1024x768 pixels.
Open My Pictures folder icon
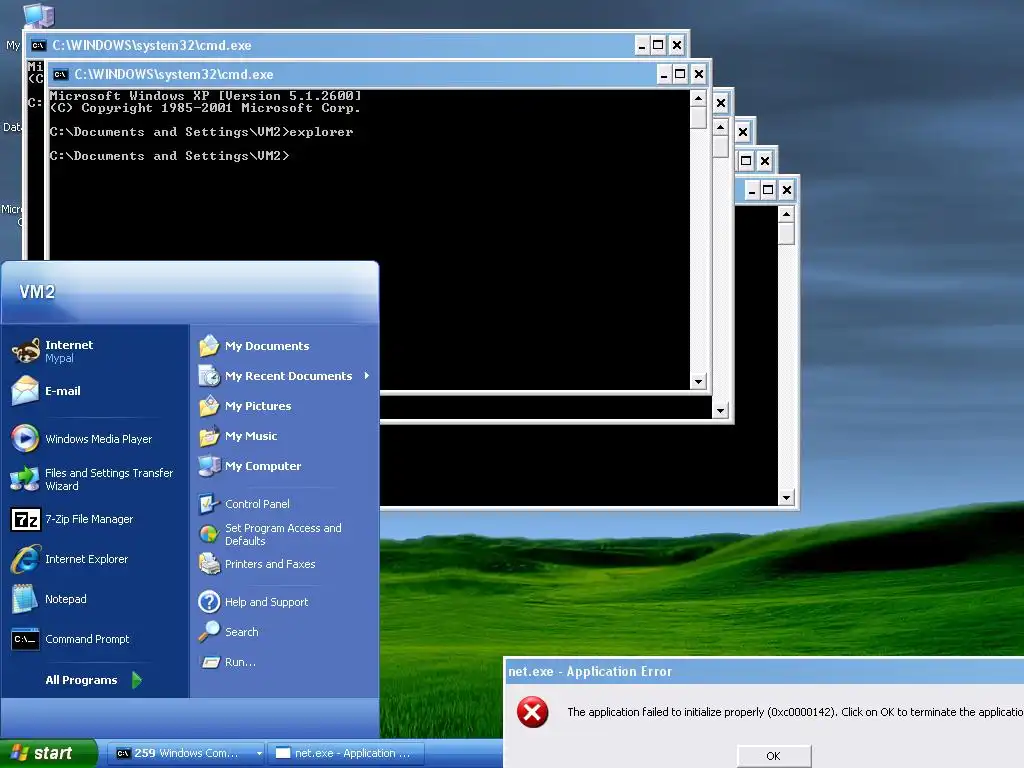[x=209, y=406]
